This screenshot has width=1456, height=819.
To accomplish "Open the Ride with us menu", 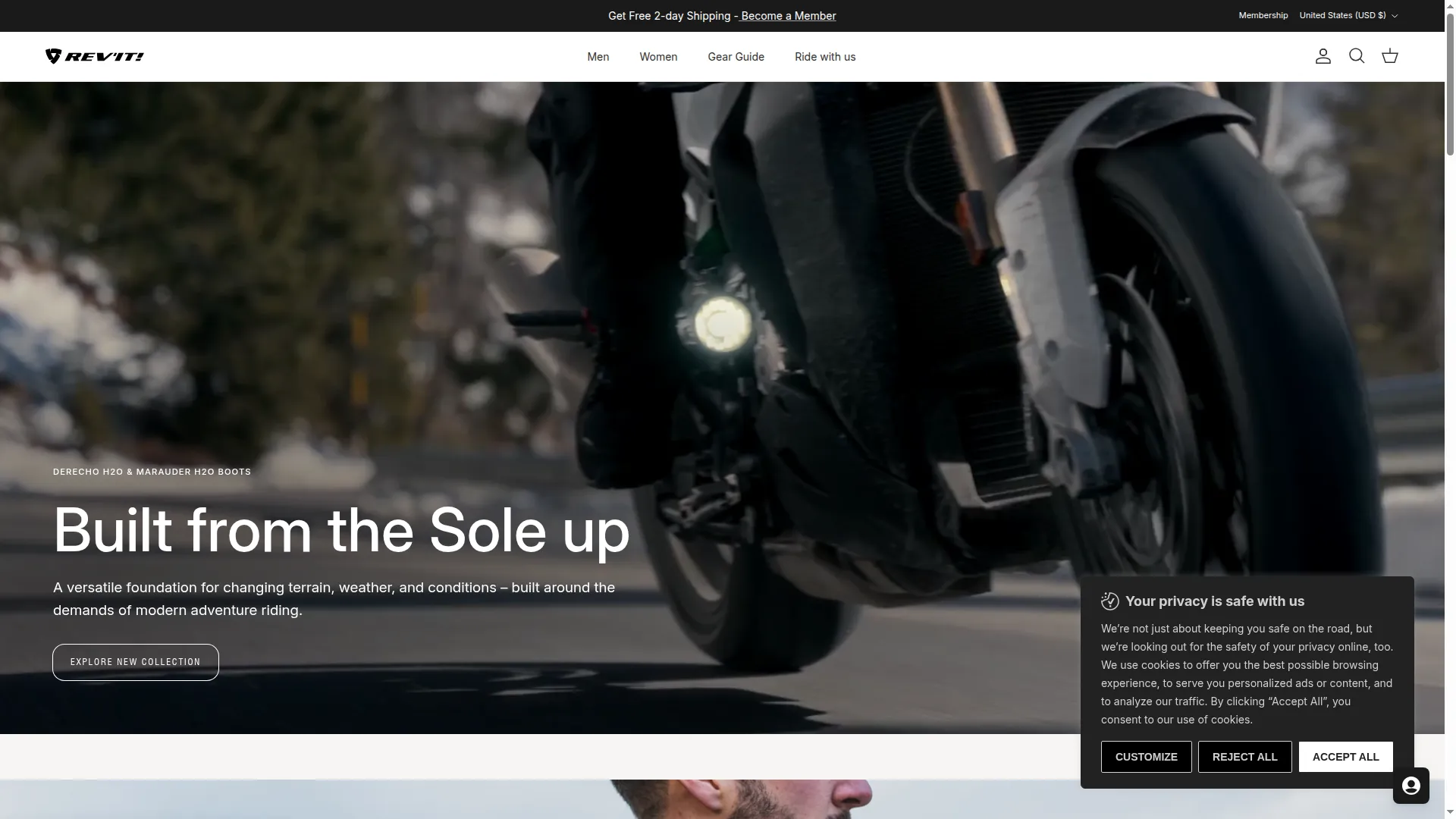I will pos(825,57).
